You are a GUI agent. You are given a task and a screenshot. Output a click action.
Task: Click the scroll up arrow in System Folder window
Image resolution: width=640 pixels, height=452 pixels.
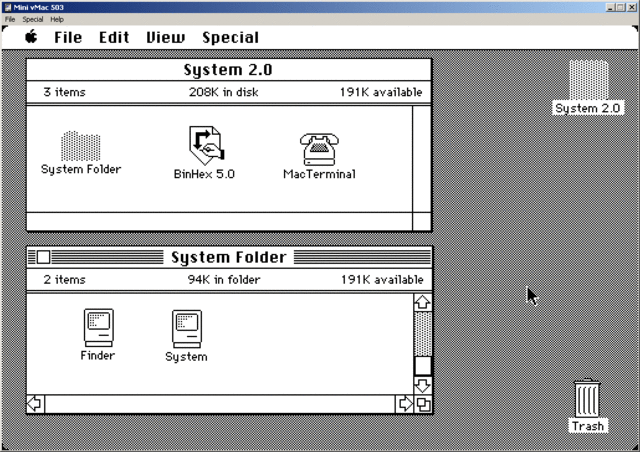pyautogui.click(x=423, y=302)
